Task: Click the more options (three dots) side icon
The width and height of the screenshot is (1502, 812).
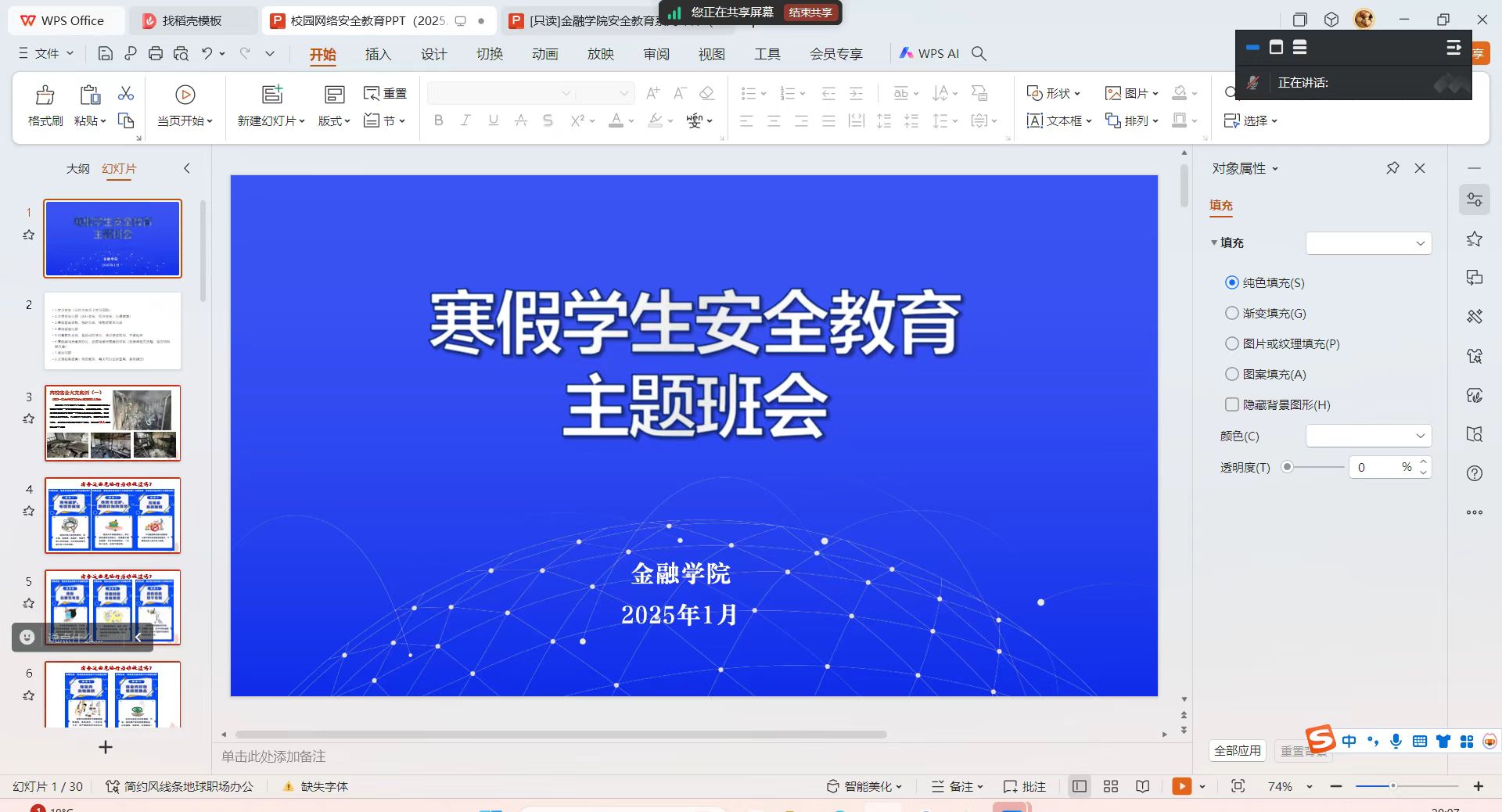Action: pyautogui.click(x=1475, y=512)
